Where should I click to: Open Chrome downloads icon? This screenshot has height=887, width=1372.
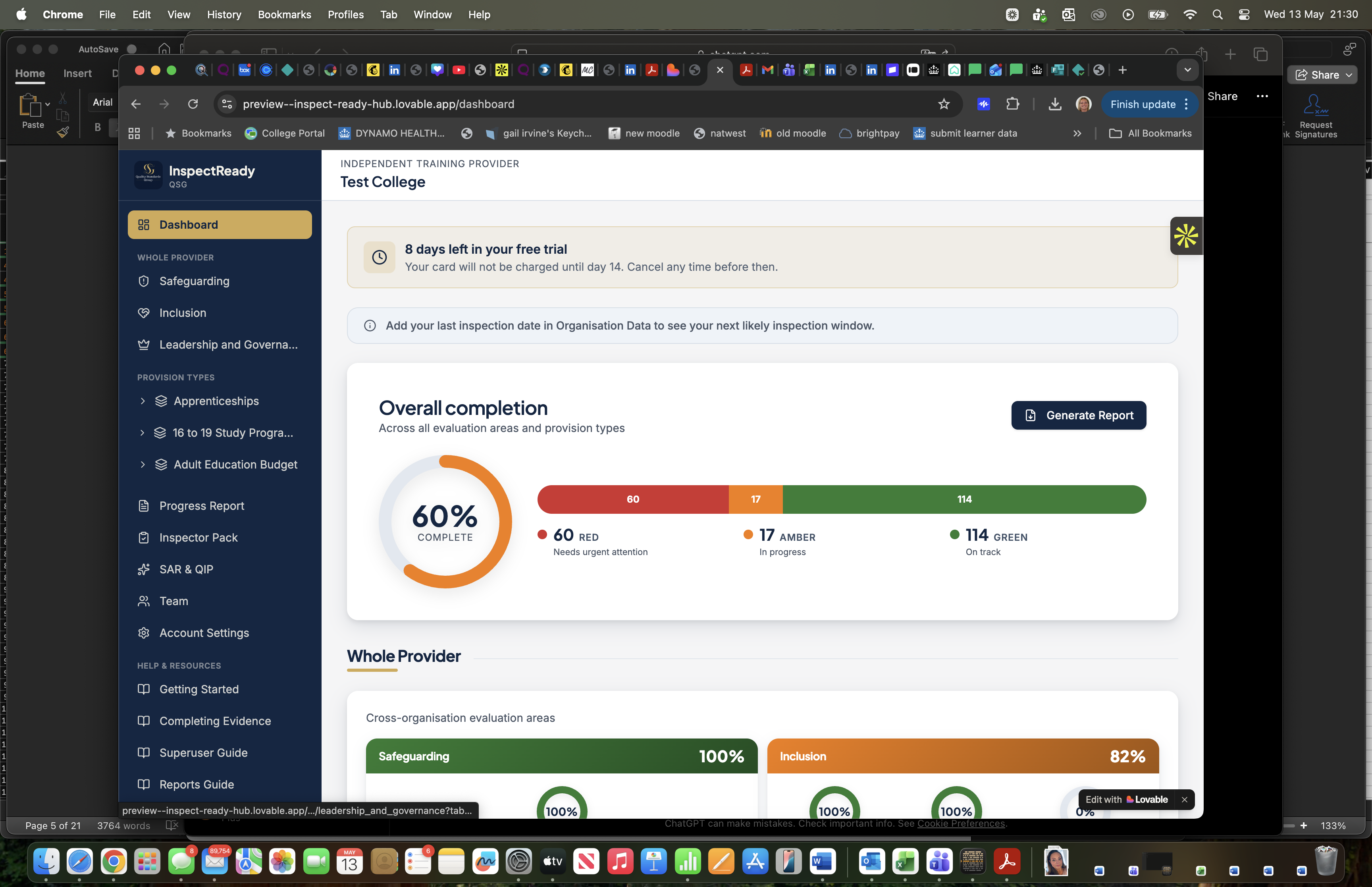click(1055, 104)
